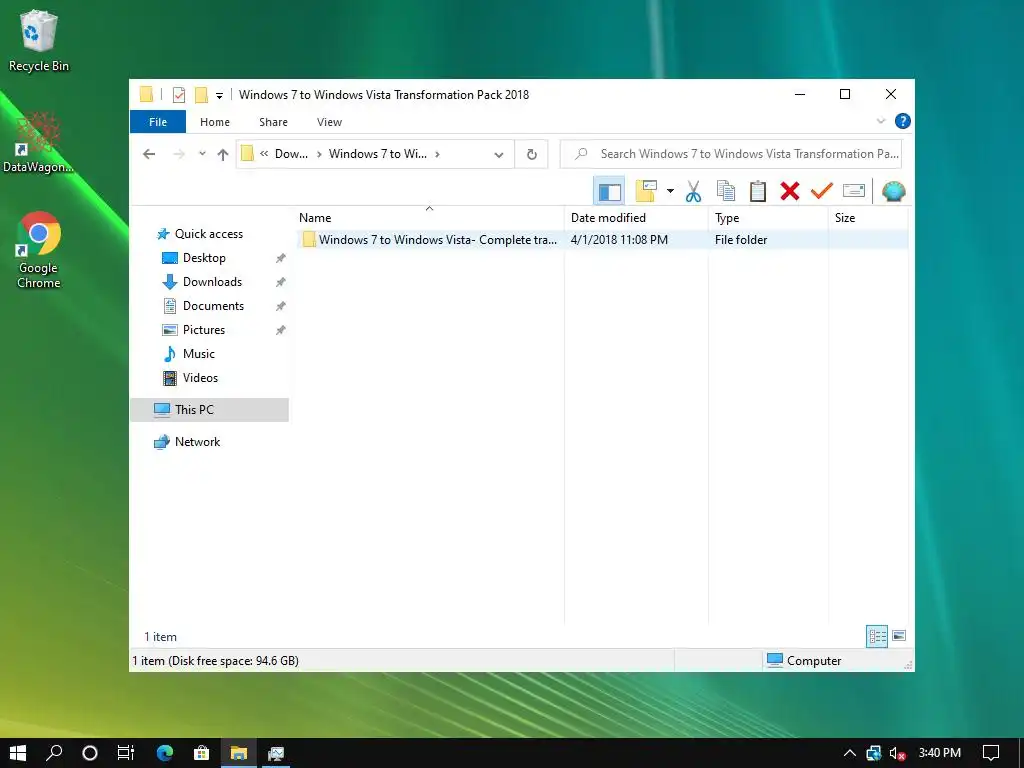Click the Cut scissors icon

click(694, 191)
